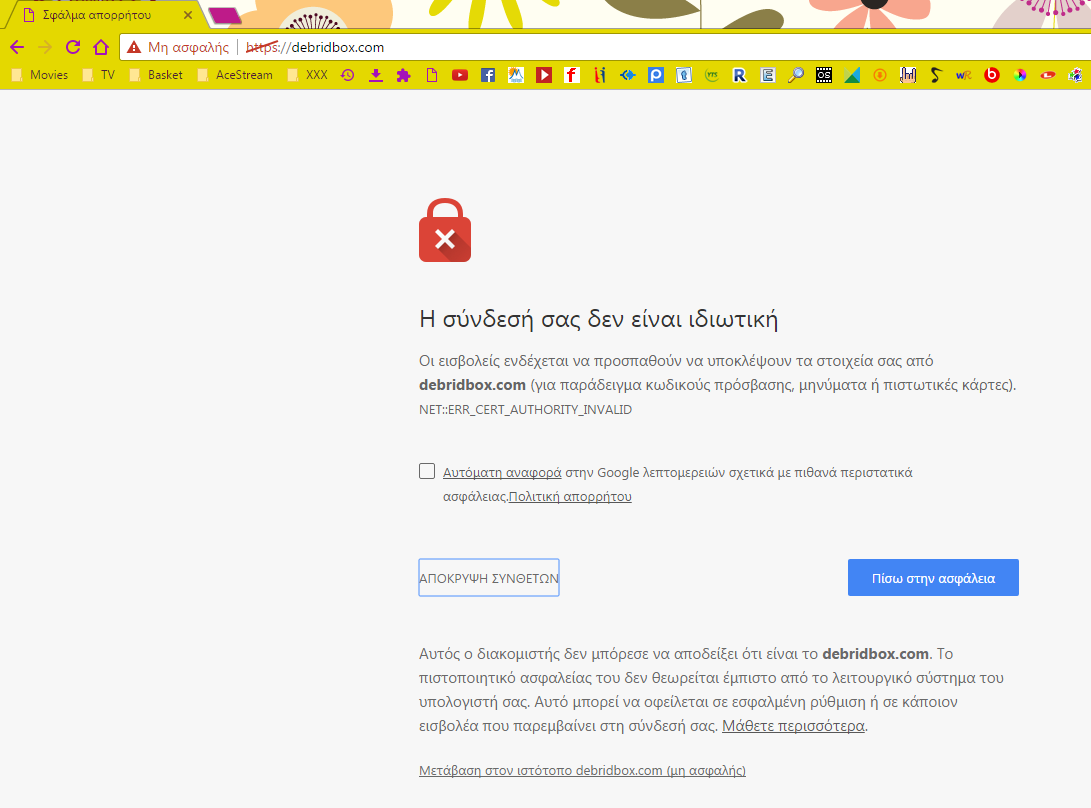Click the red lock error icon
1091x808 pixels.
[445, 230]
